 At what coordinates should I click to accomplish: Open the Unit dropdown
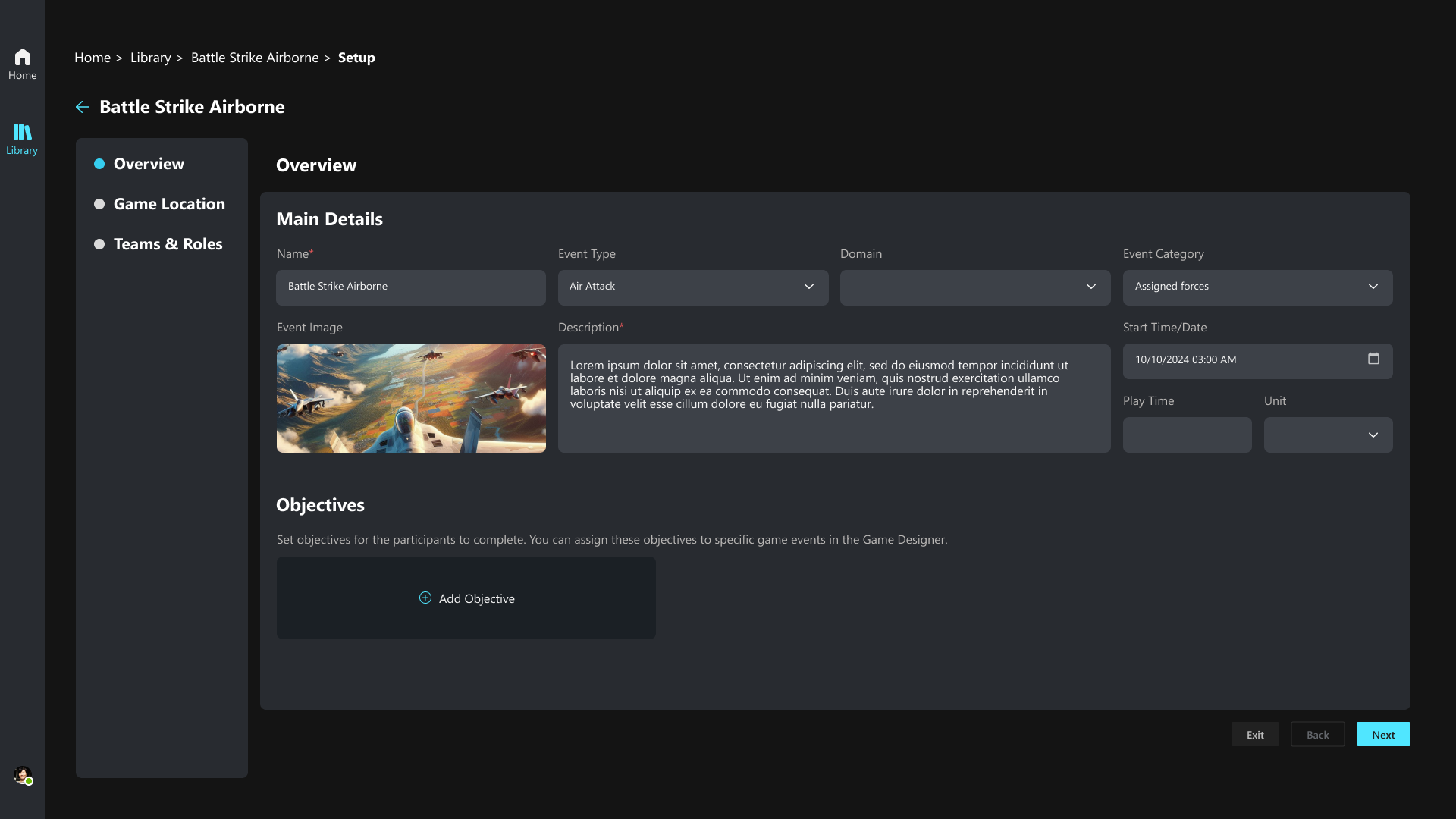1327,435
